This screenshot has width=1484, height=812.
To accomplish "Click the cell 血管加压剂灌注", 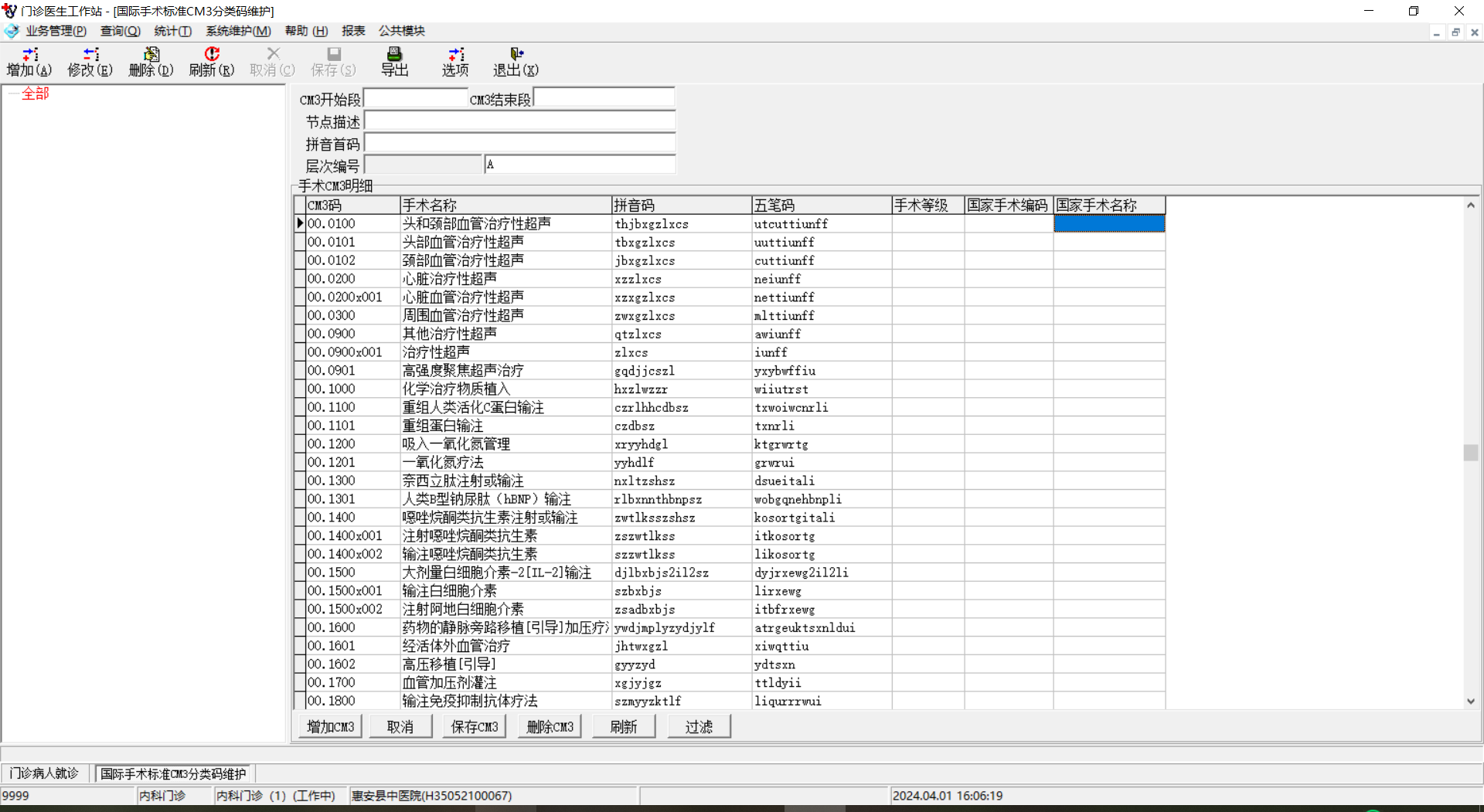I will [505, 683].
